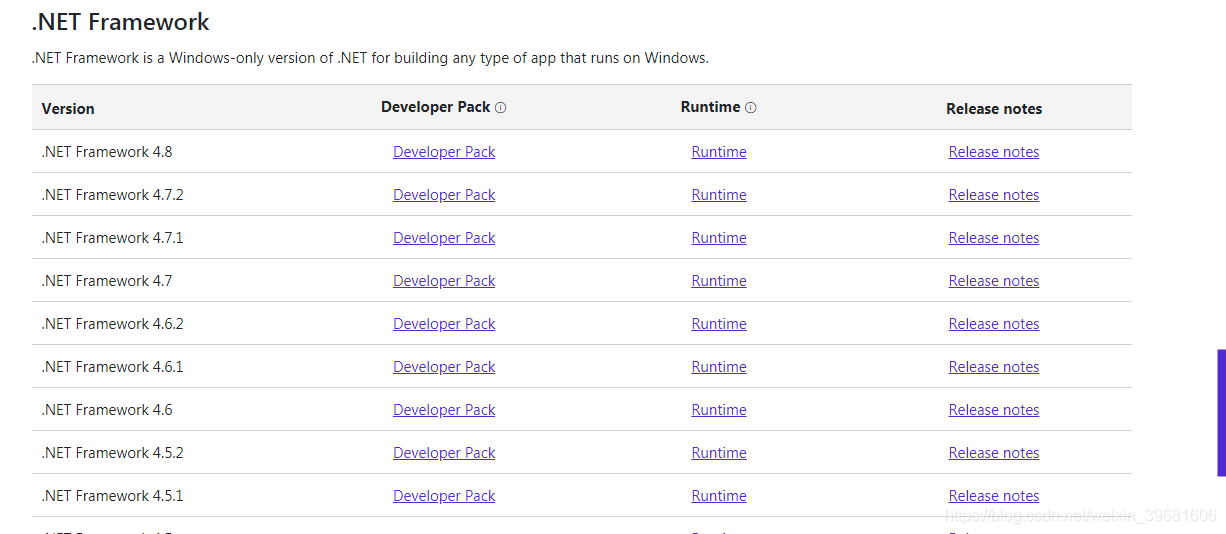This screenshot has width=1226, height=534.
Task: Select the '.NET Framework 4.7' version cell
Action: click(107, 281)
